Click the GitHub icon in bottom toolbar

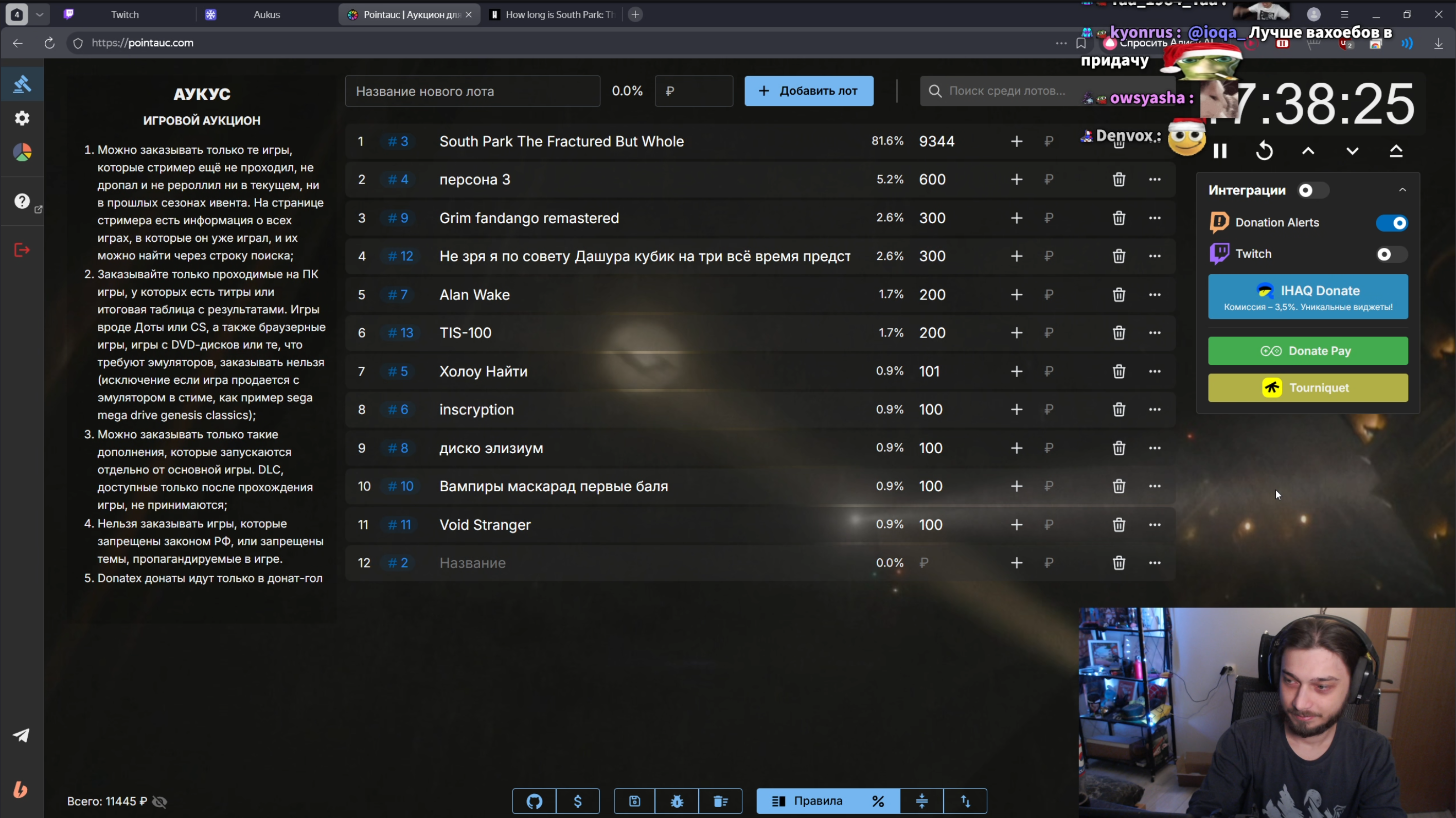click(x=534, y=801)
